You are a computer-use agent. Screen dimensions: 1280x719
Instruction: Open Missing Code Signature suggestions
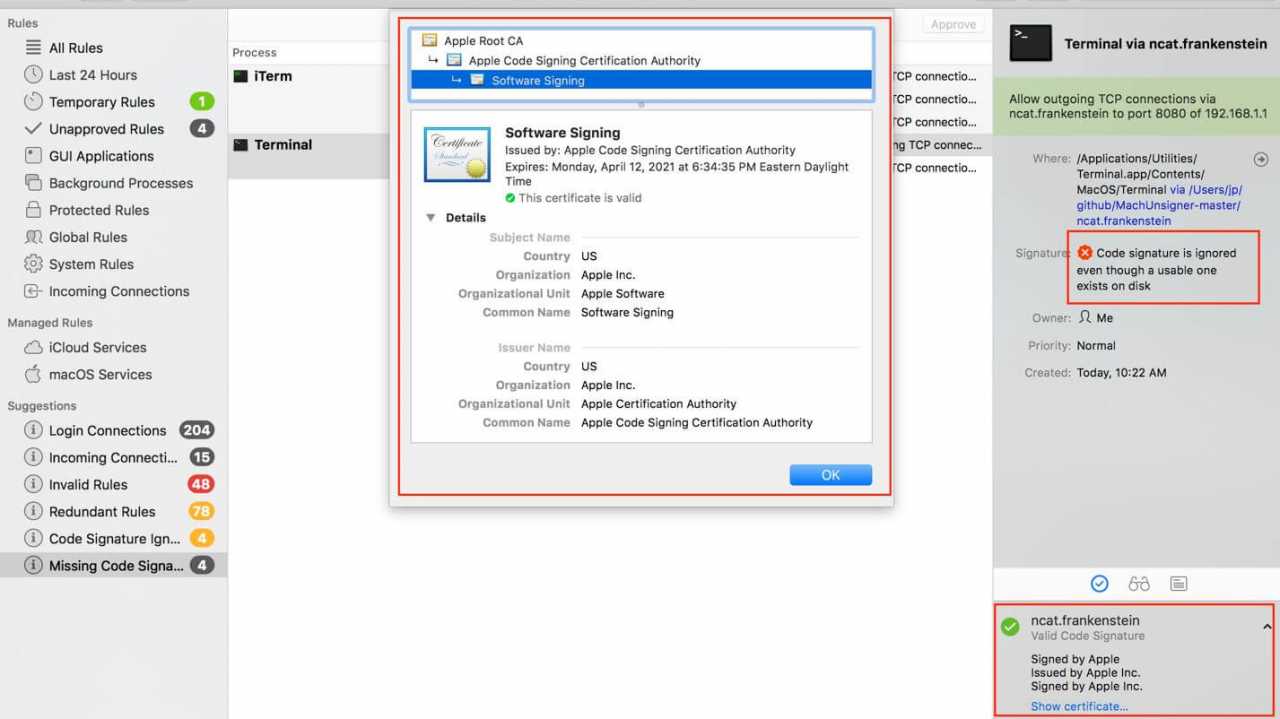(116, 565)
